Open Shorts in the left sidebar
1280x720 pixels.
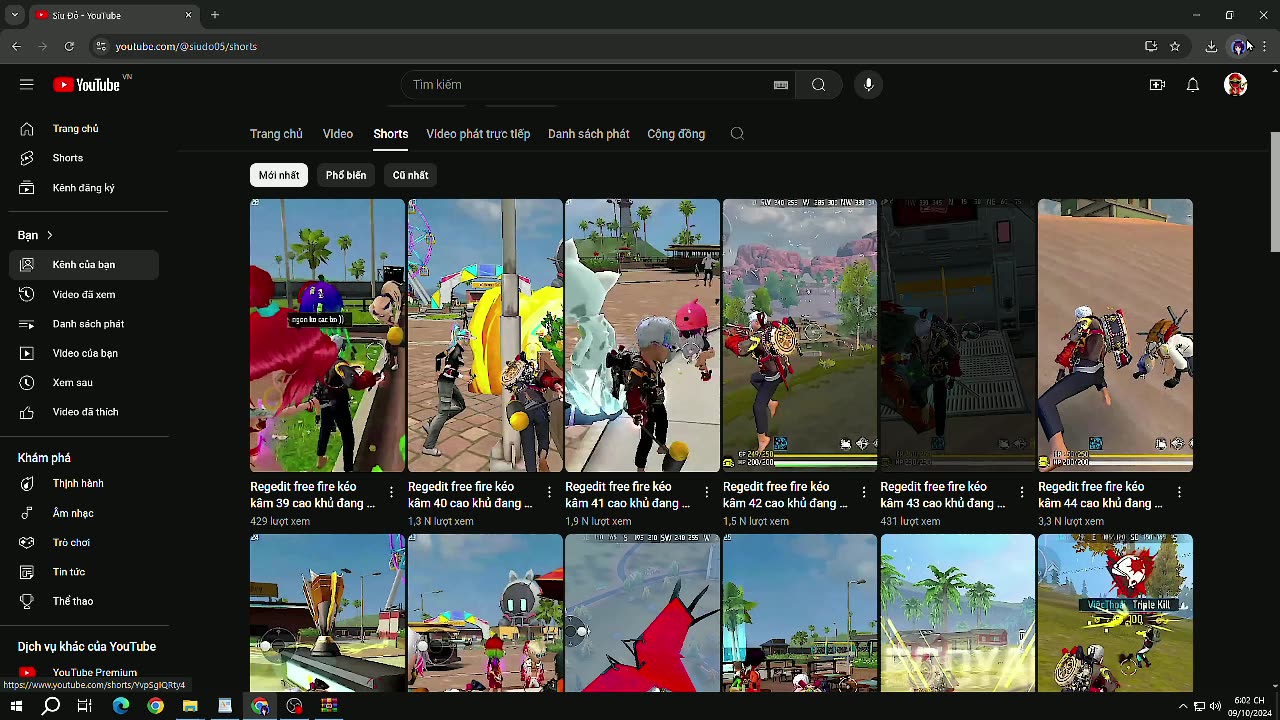pos(84,158)
